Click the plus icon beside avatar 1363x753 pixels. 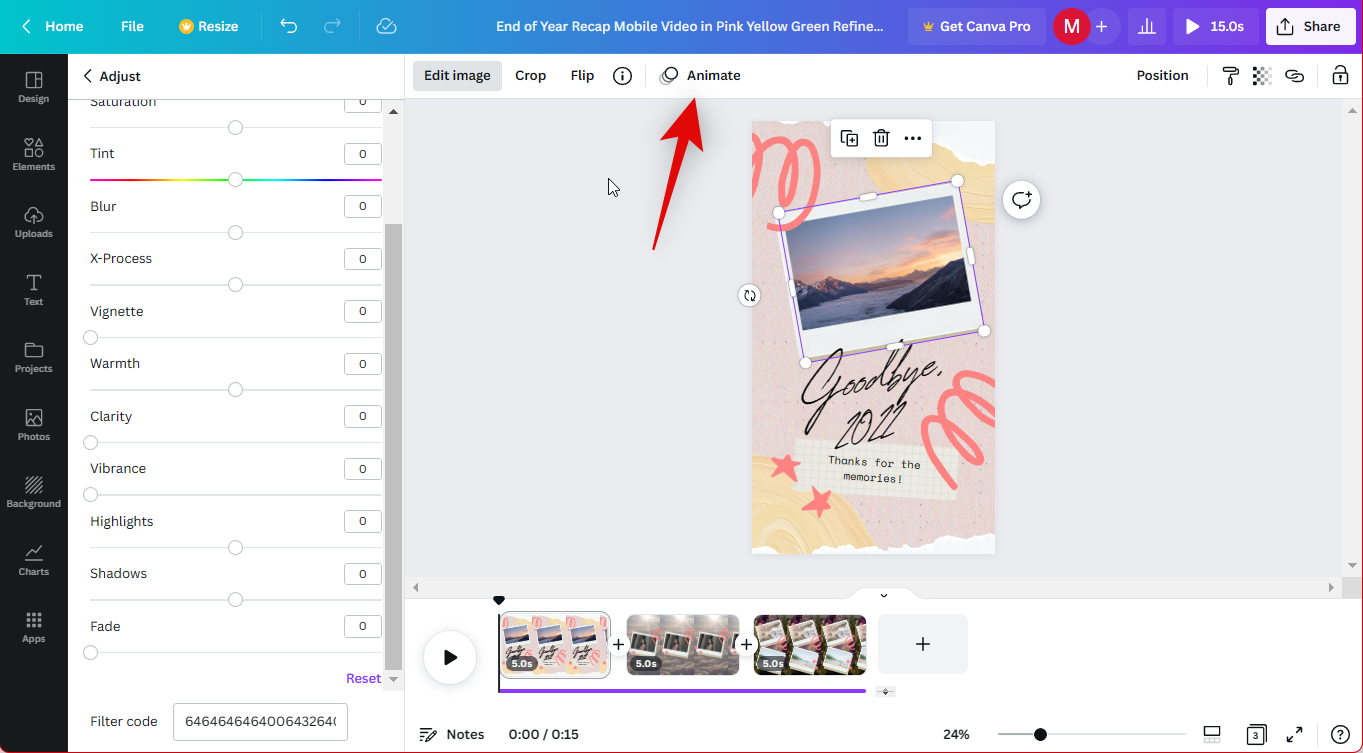[x=1101, y=27]
